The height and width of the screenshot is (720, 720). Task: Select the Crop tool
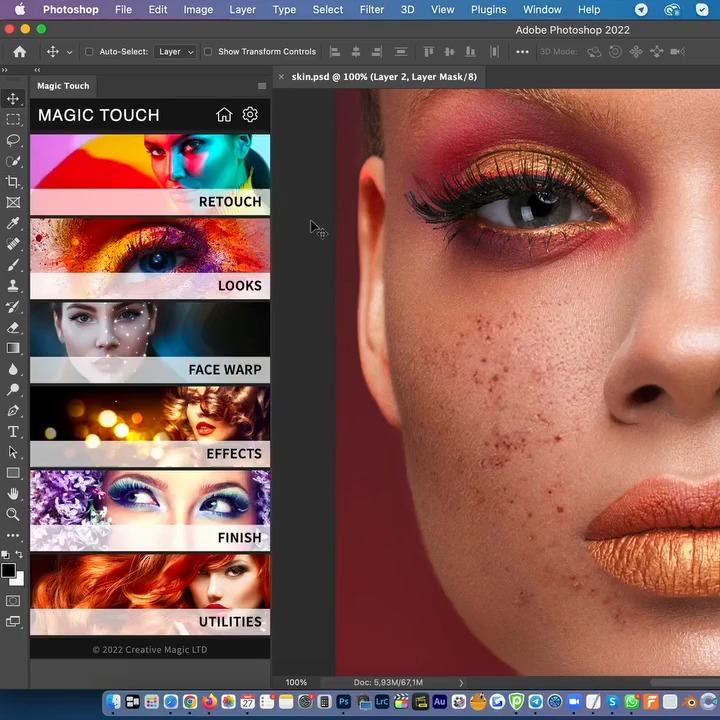coord(13,182)
